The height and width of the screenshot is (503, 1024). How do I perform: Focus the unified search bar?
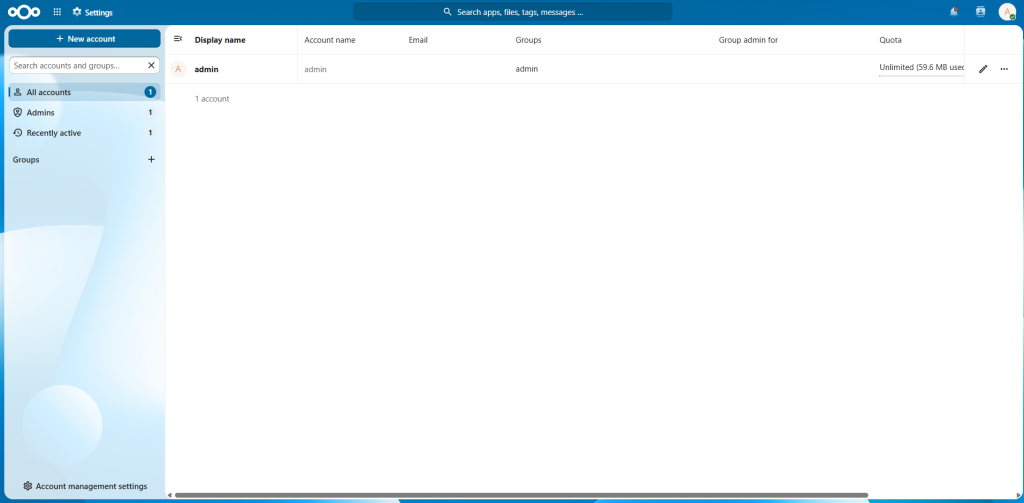tap(513, 12)
